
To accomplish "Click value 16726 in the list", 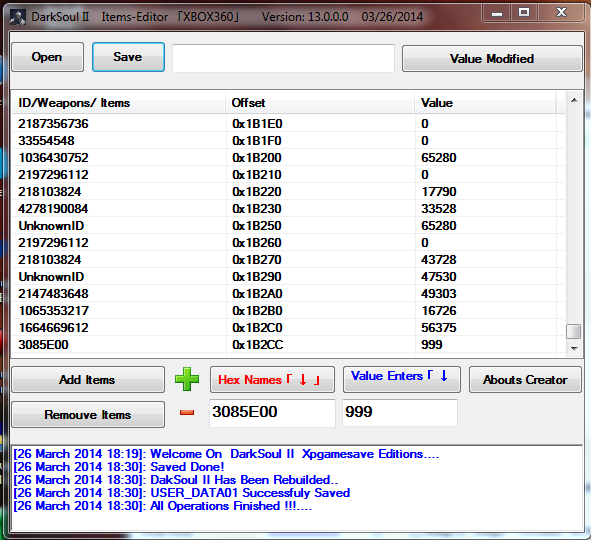I will click(439, 311).
